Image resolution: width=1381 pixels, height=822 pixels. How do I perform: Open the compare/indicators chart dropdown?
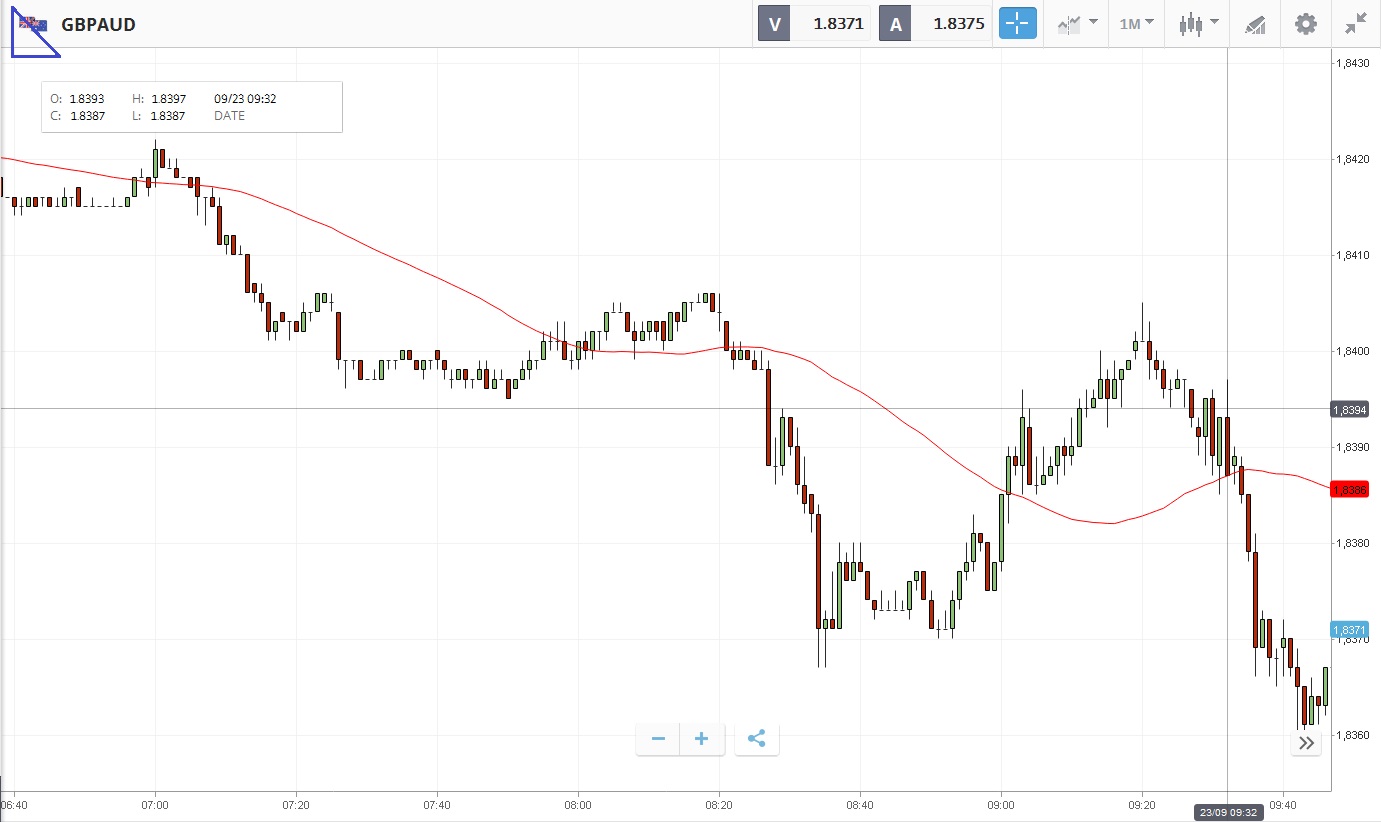(x=1077, y=24)
